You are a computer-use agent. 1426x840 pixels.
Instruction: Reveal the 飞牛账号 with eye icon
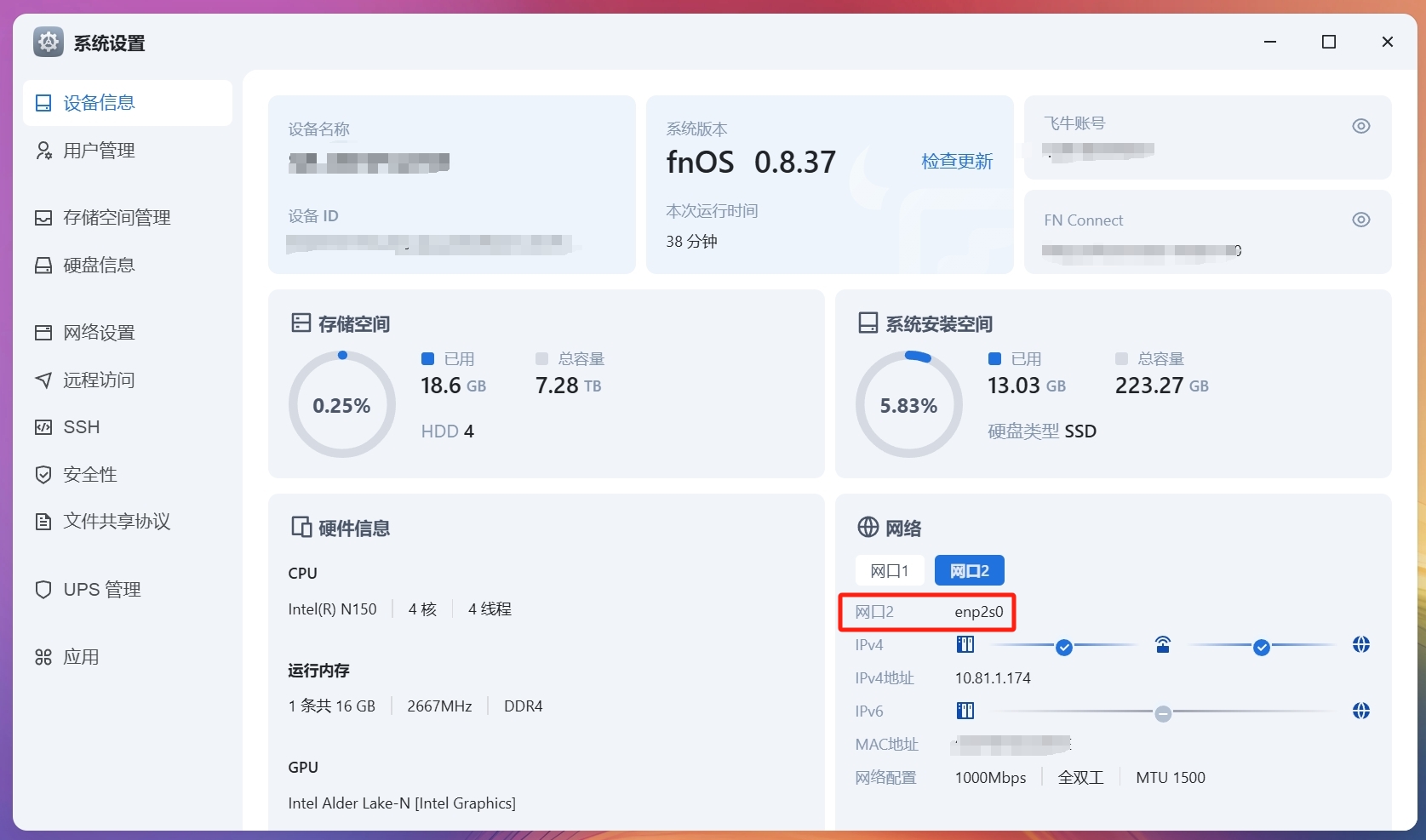(x=1361, y=126)
